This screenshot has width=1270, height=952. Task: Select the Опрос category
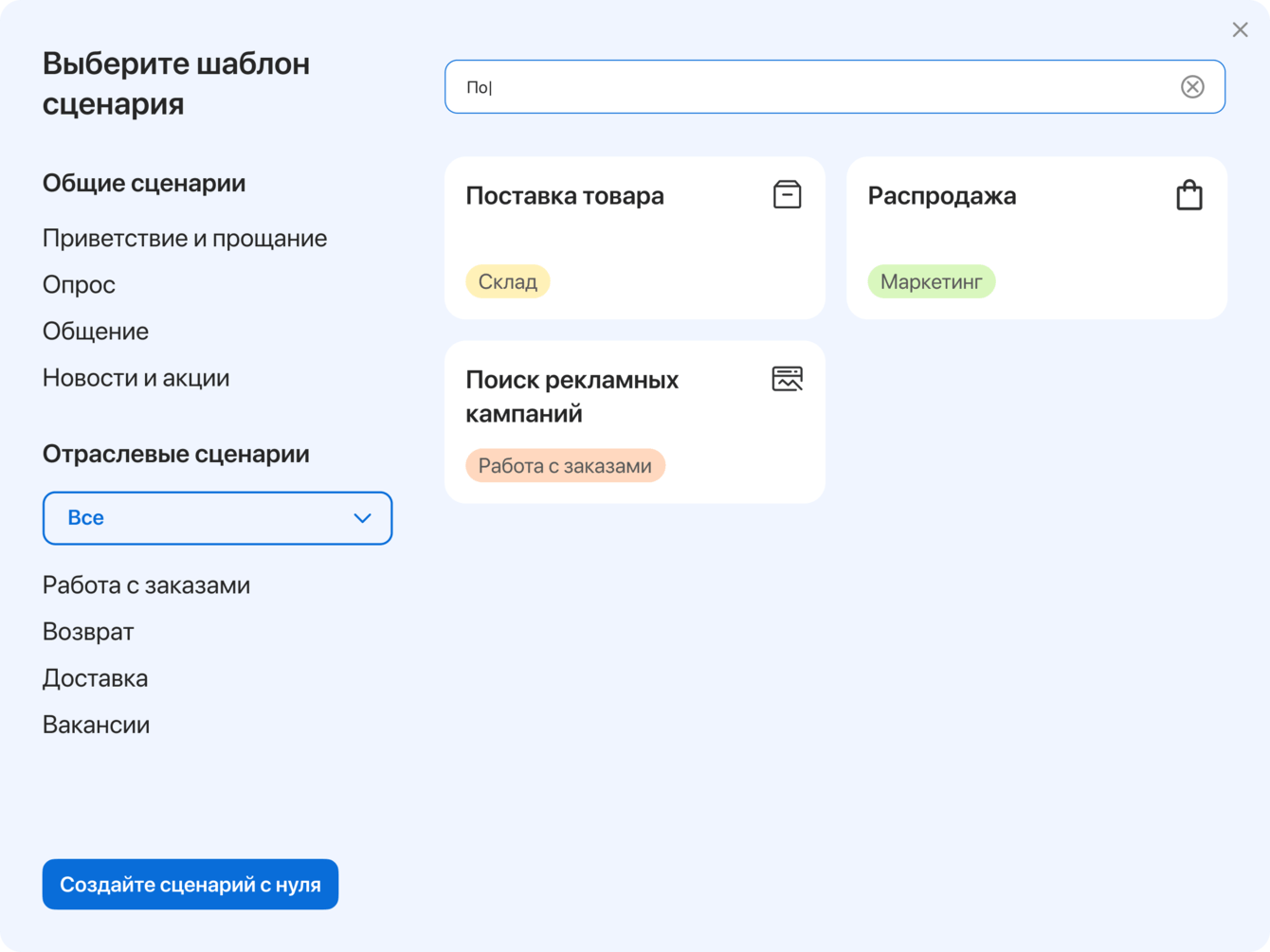79,285
